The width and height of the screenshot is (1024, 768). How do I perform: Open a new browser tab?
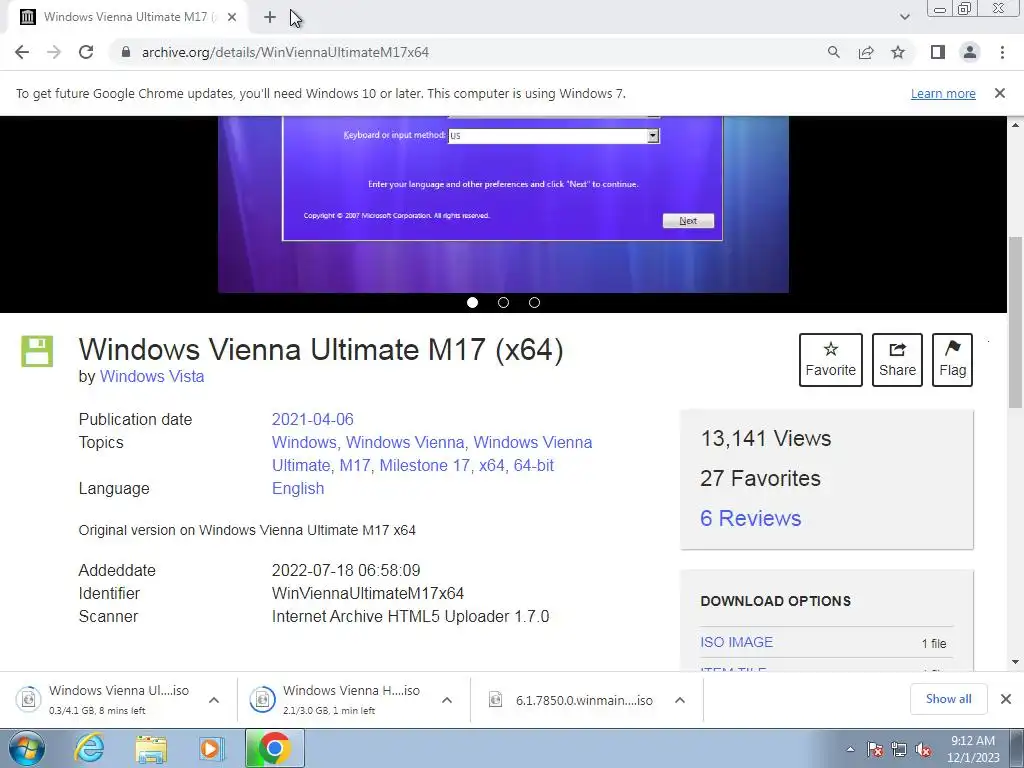tap(270, 17)
